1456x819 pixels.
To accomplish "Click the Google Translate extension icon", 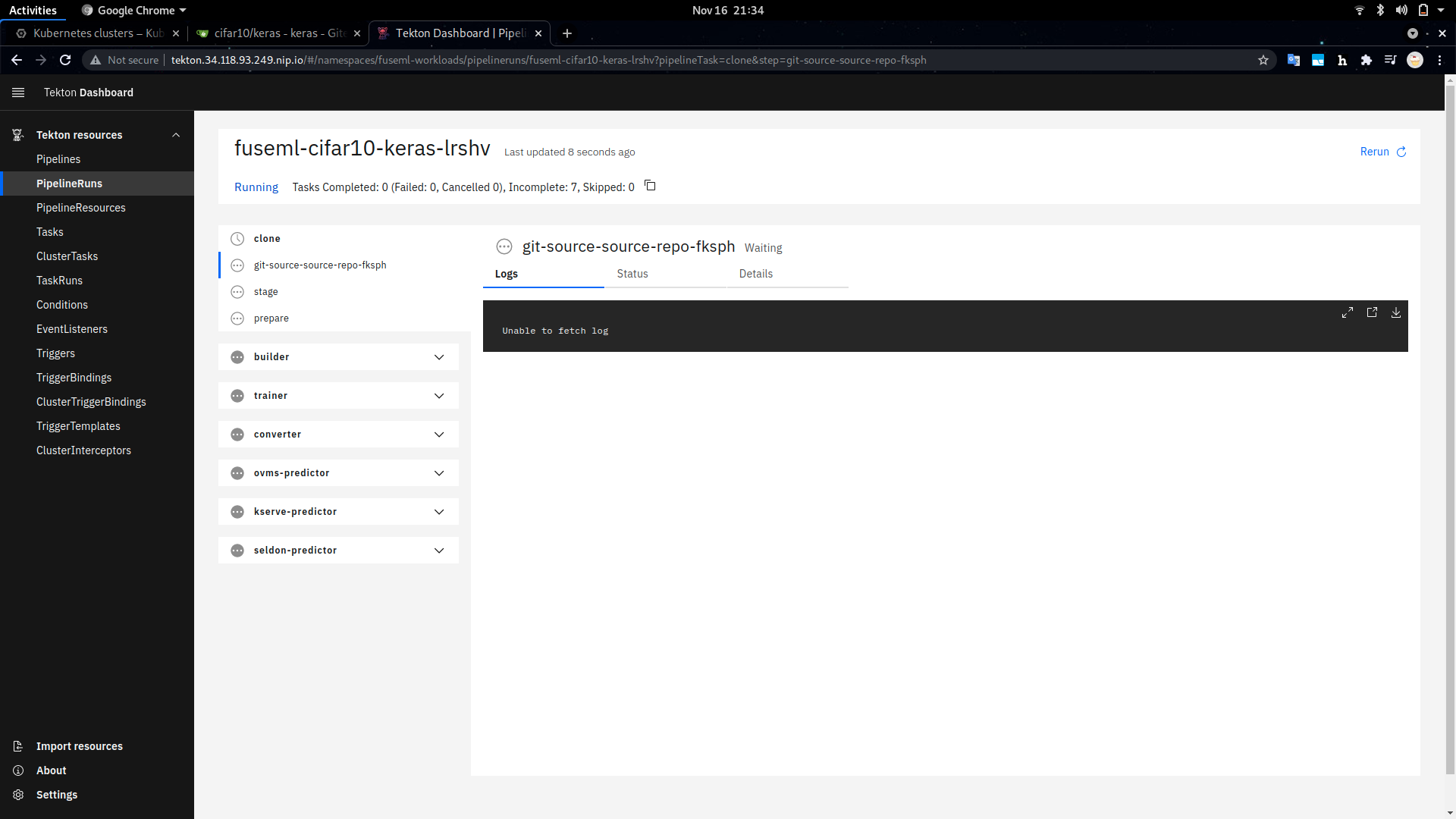I will pos(1294,60).
